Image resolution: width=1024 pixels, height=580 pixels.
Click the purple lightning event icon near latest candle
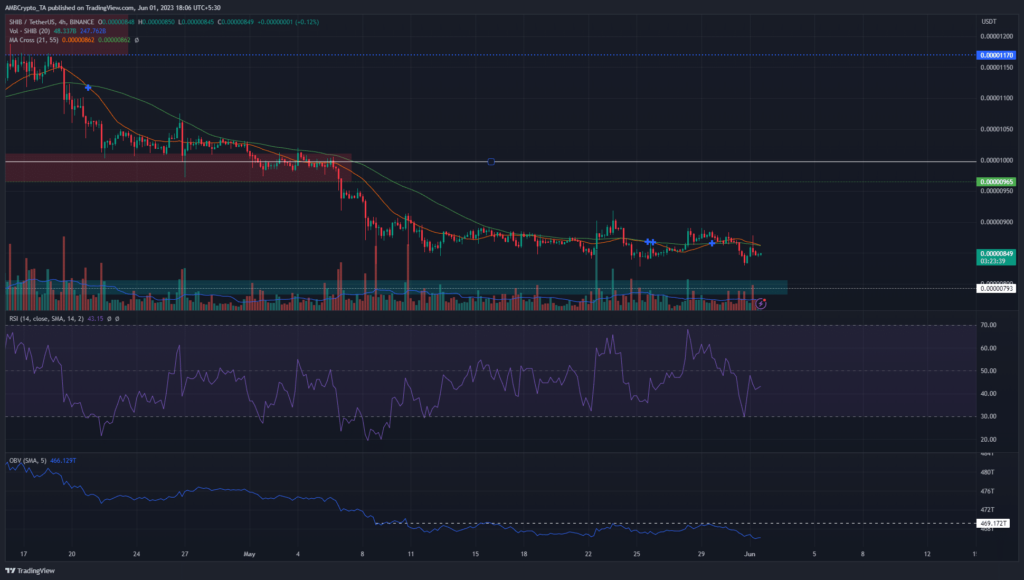762,302
